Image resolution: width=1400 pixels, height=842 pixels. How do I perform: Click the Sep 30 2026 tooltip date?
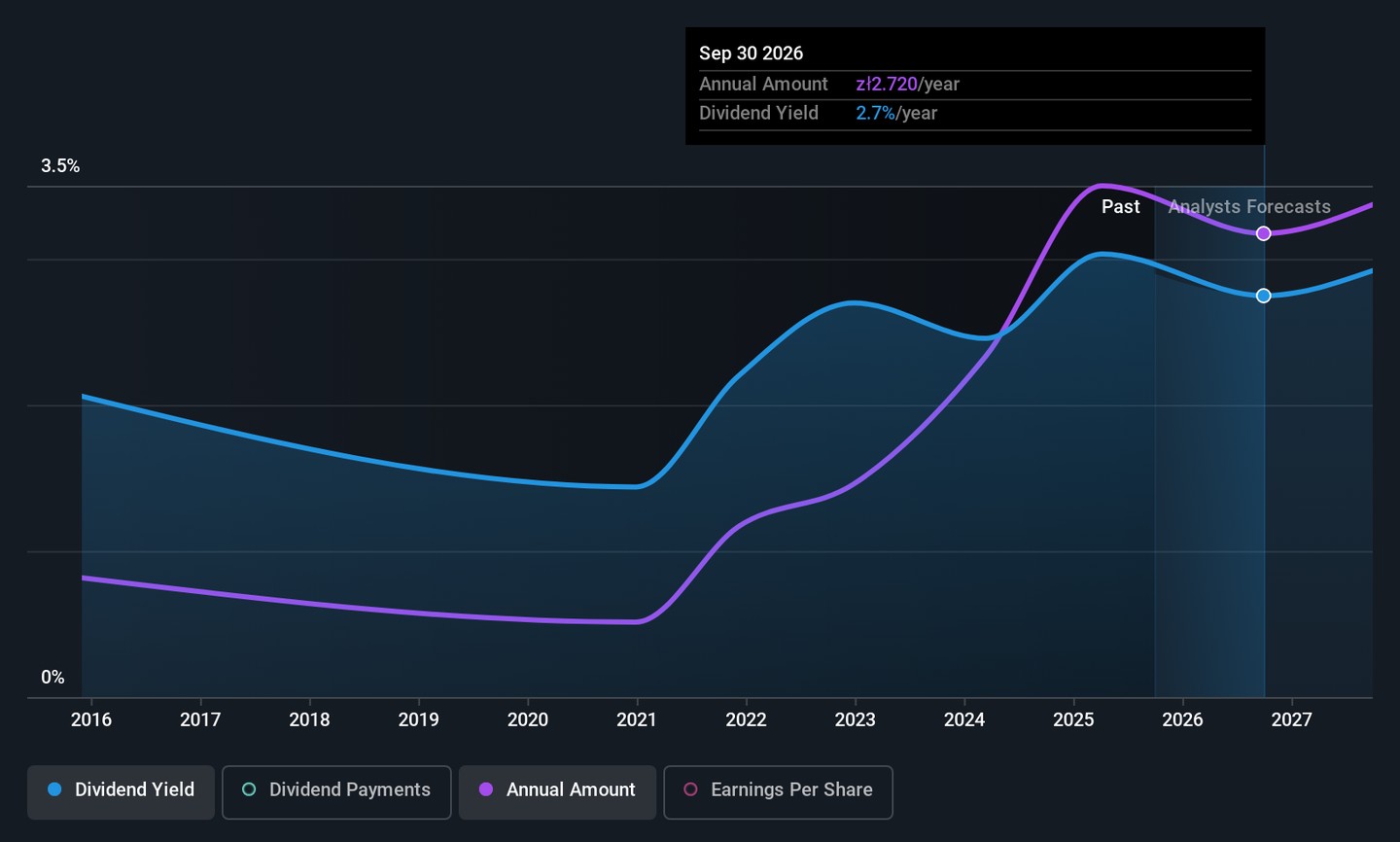pyautogui.click(x=751, y=53)
